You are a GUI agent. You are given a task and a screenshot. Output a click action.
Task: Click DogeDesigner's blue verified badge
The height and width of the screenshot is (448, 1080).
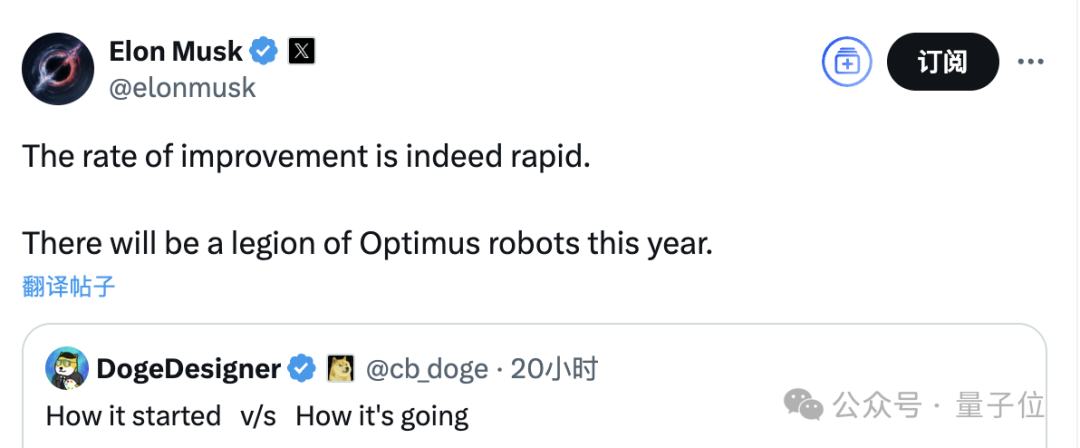pyautogui.click(x=302, y=369)
